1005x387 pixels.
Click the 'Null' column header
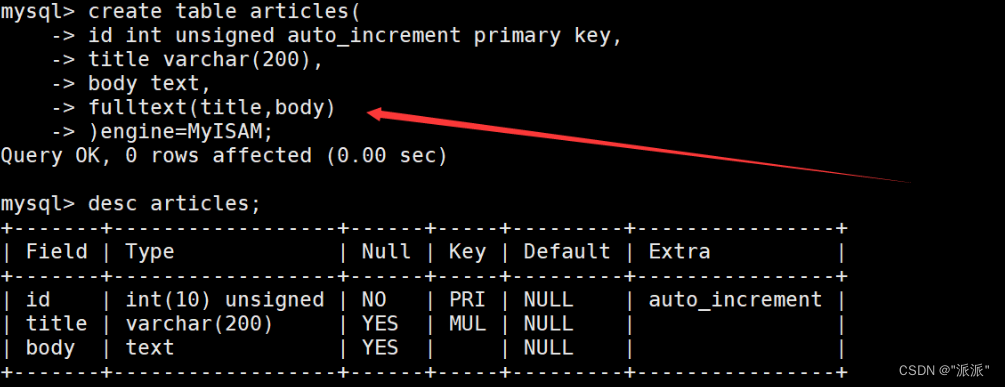pos(386,251)
